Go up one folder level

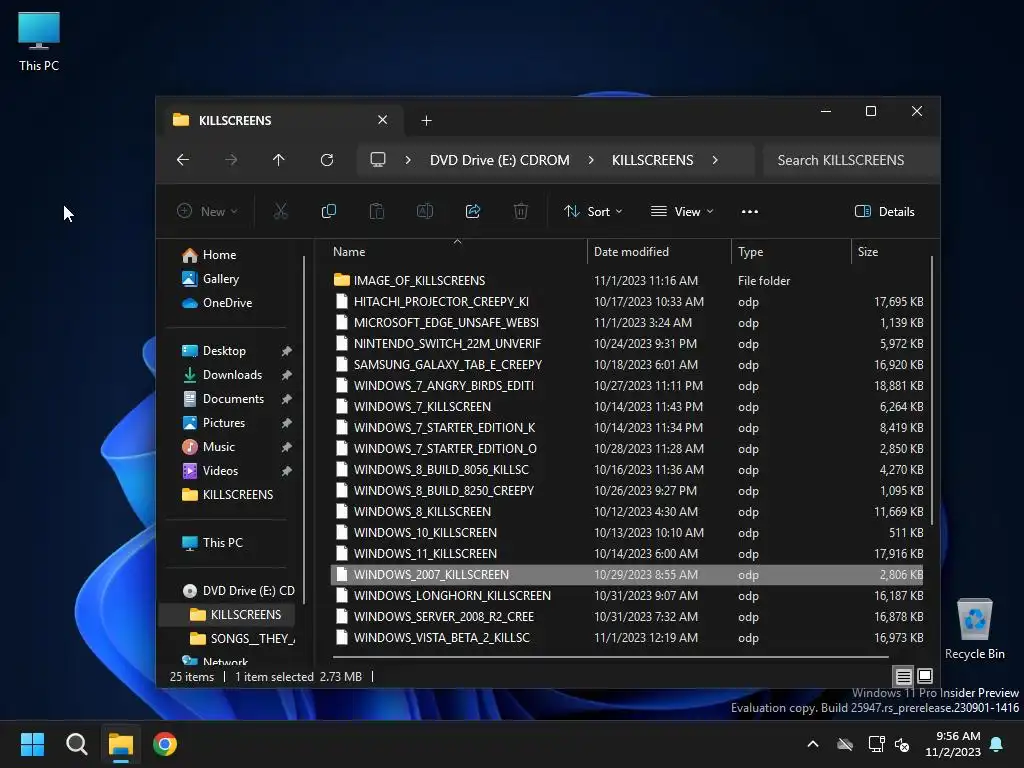(279, 160)
